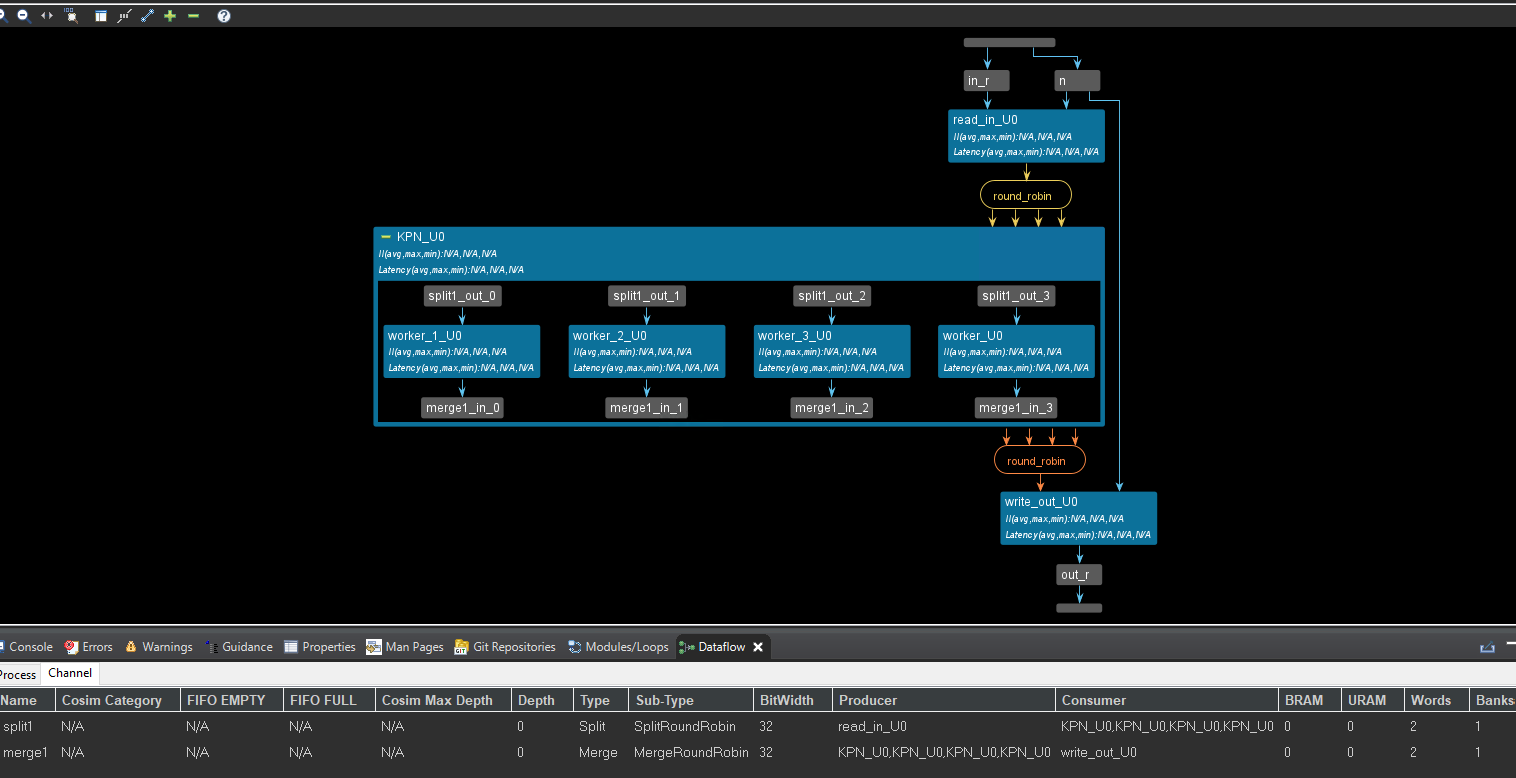The height and width of the screenshot is (778, 1516).
Task: Sort by the URAM column header
Action: (1373, 700)
